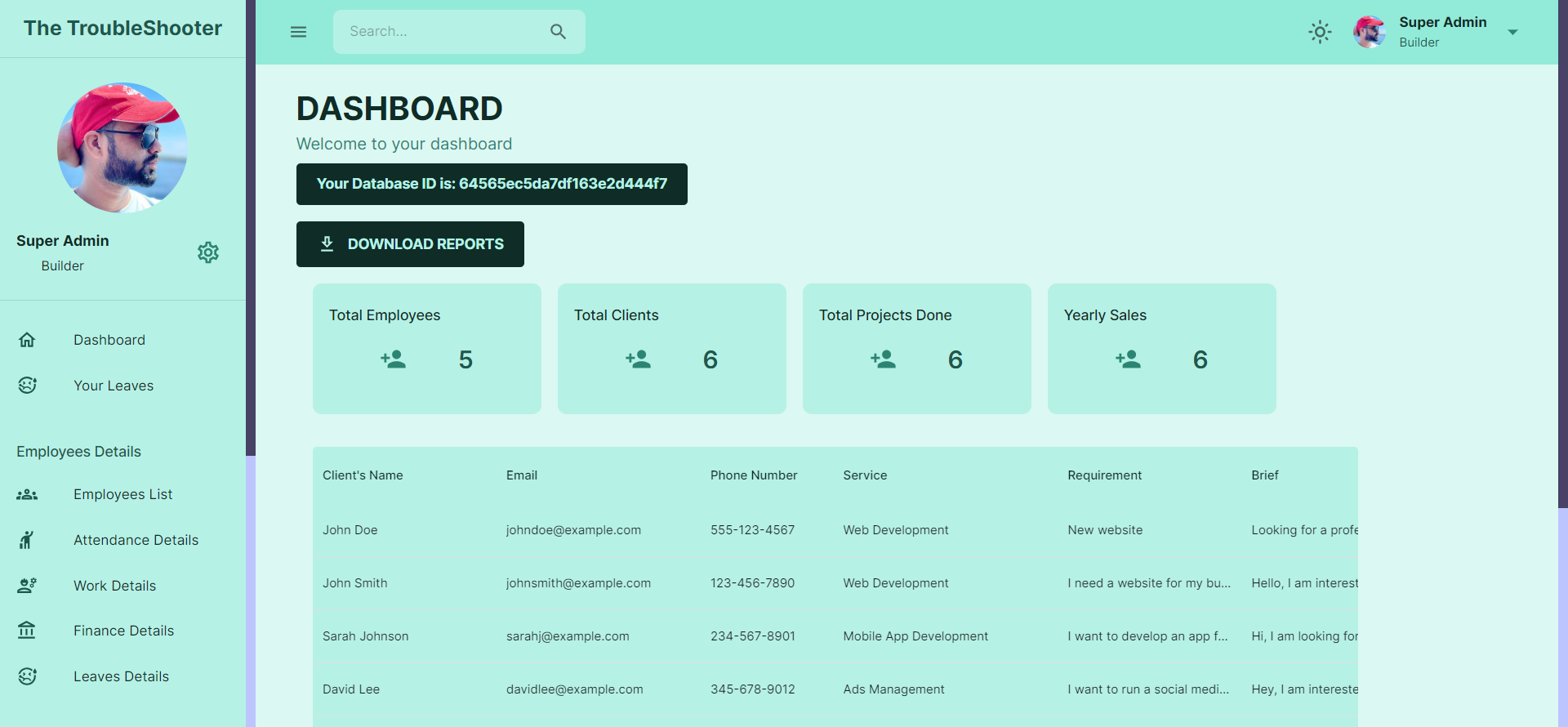Click the Work Details person icon
This screenshot has height=727, width=1568.
pos(27,586)
